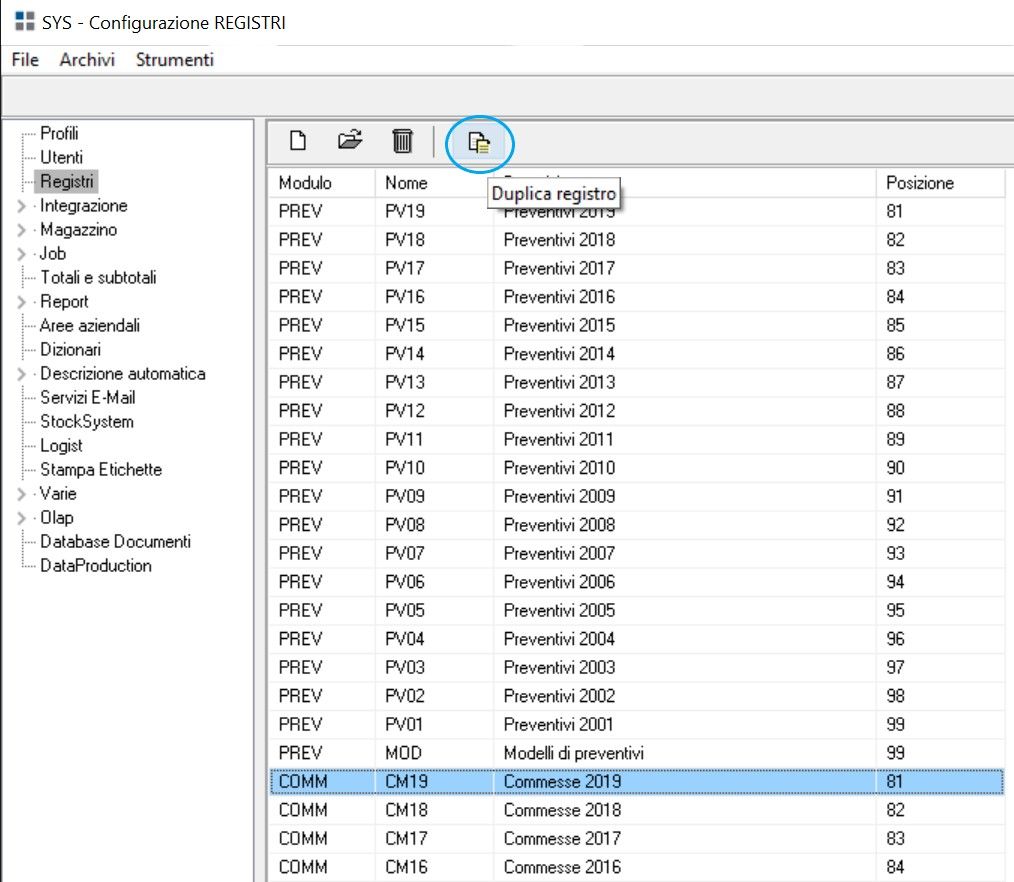Expand the Report tree node
1014x882 pixels.
[x=21, y=302]
